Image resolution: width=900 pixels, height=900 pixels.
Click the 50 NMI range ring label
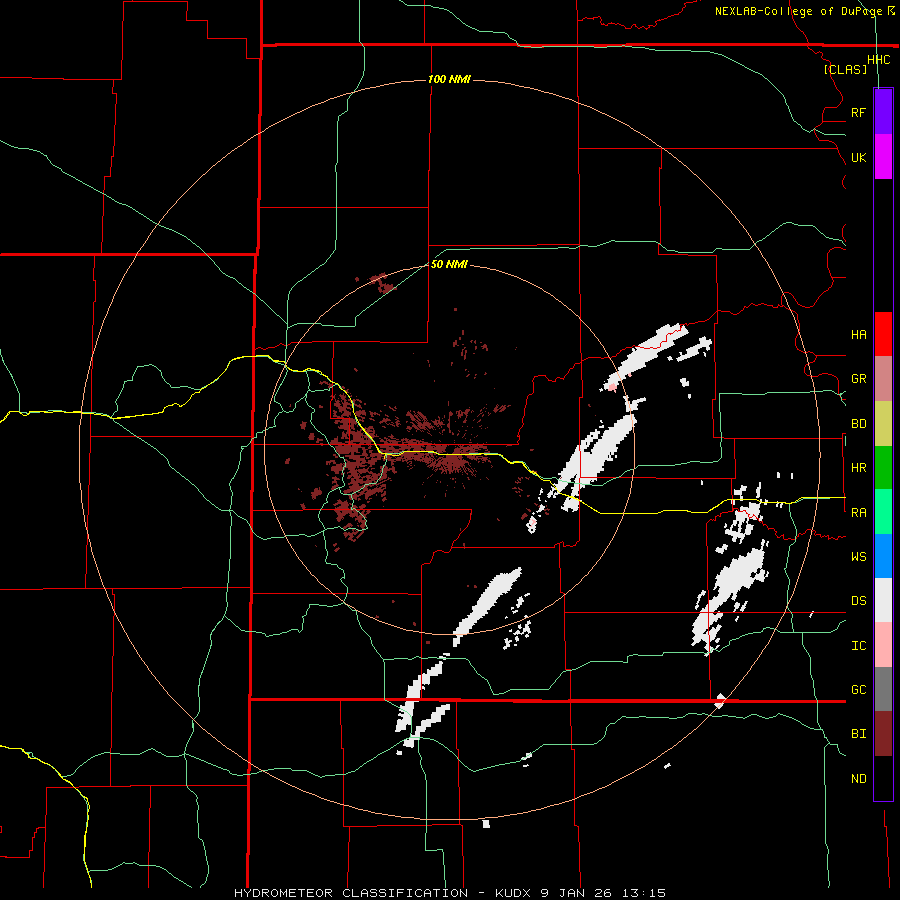click(449, 264)
